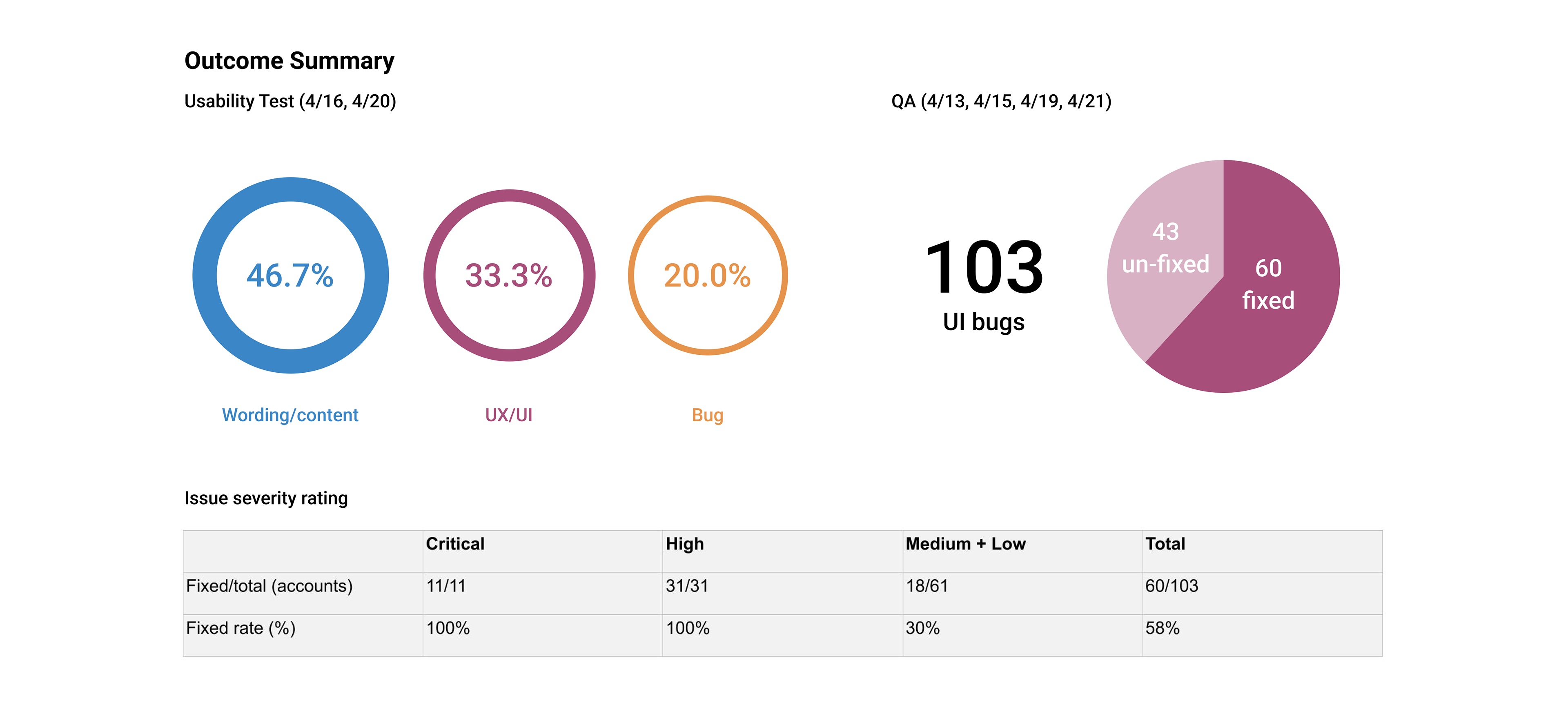This screenshot has height=727, width=1568.
Task: Click the orange Bug label
Action: point(707,415)
